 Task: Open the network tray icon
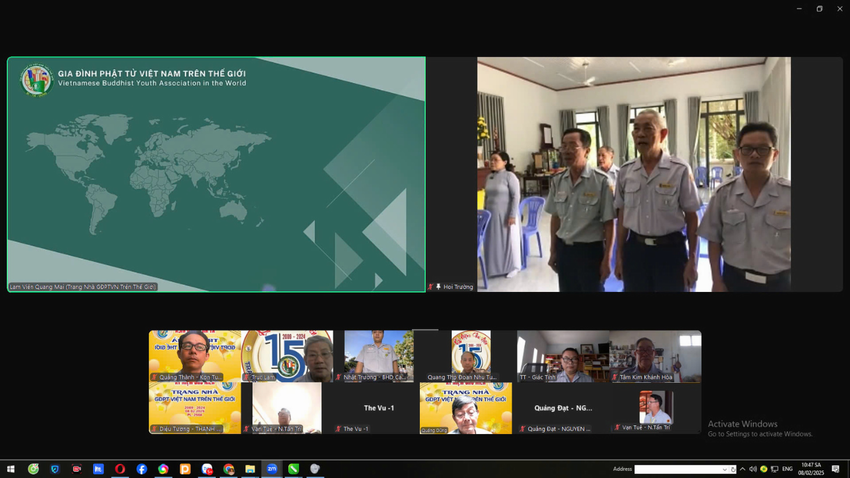click(x=775, y=469)
